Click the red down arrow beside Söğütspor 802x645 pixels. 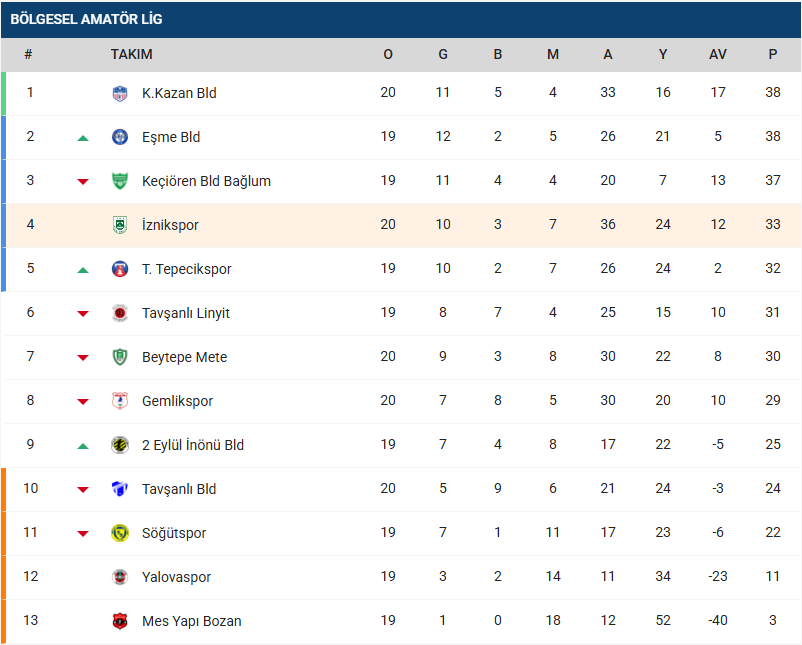tap(83, 533)
